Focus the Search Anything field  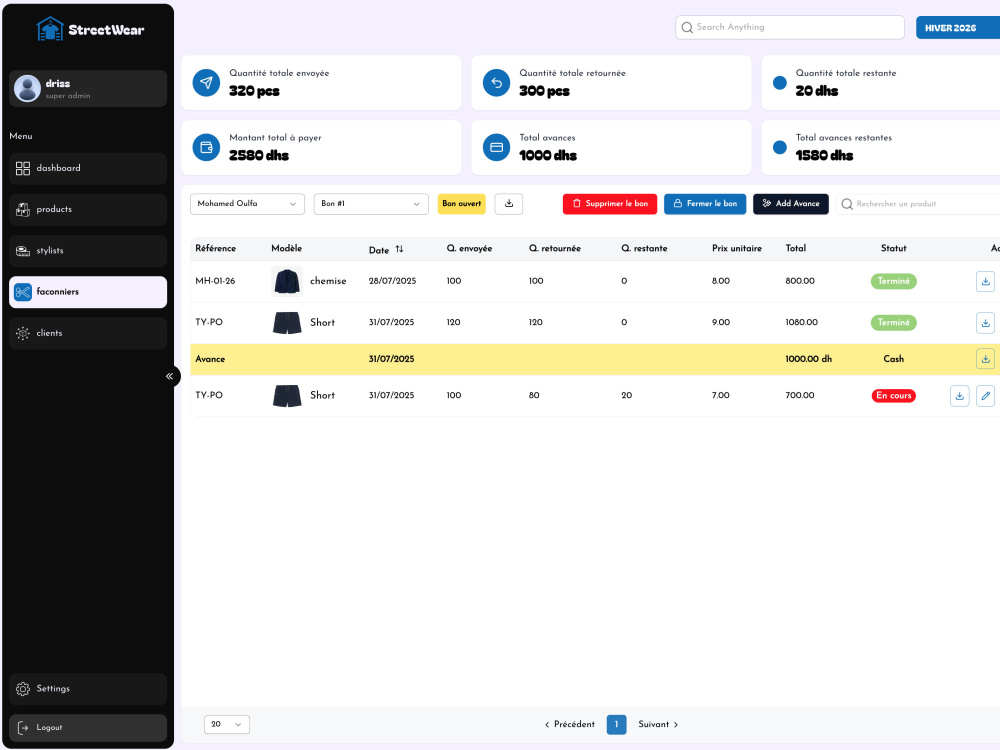pos(790,27)
